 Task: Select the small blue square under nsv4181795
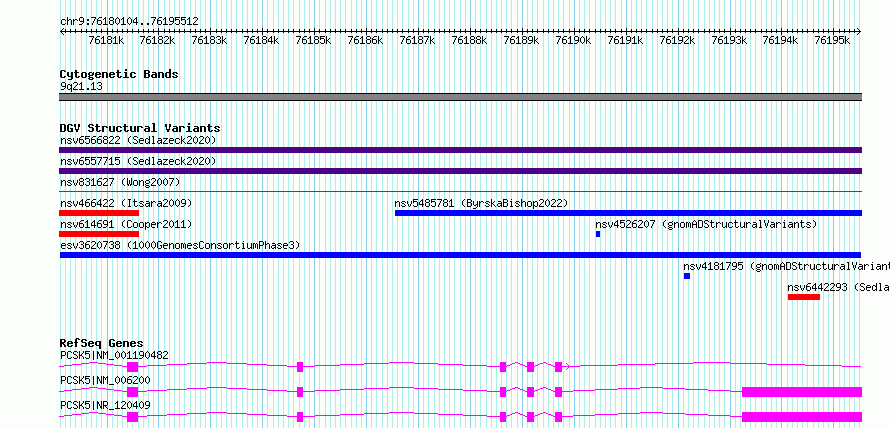[x=687, y=276]
